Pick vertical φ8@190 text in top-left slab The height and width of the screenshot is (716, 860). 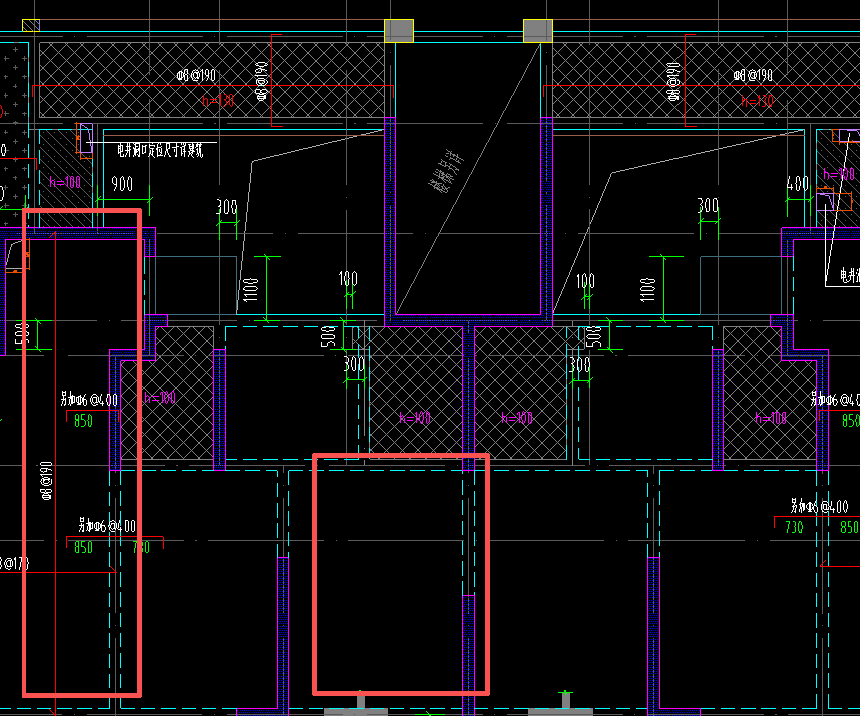pyautogui.click(x=262, y=81)
